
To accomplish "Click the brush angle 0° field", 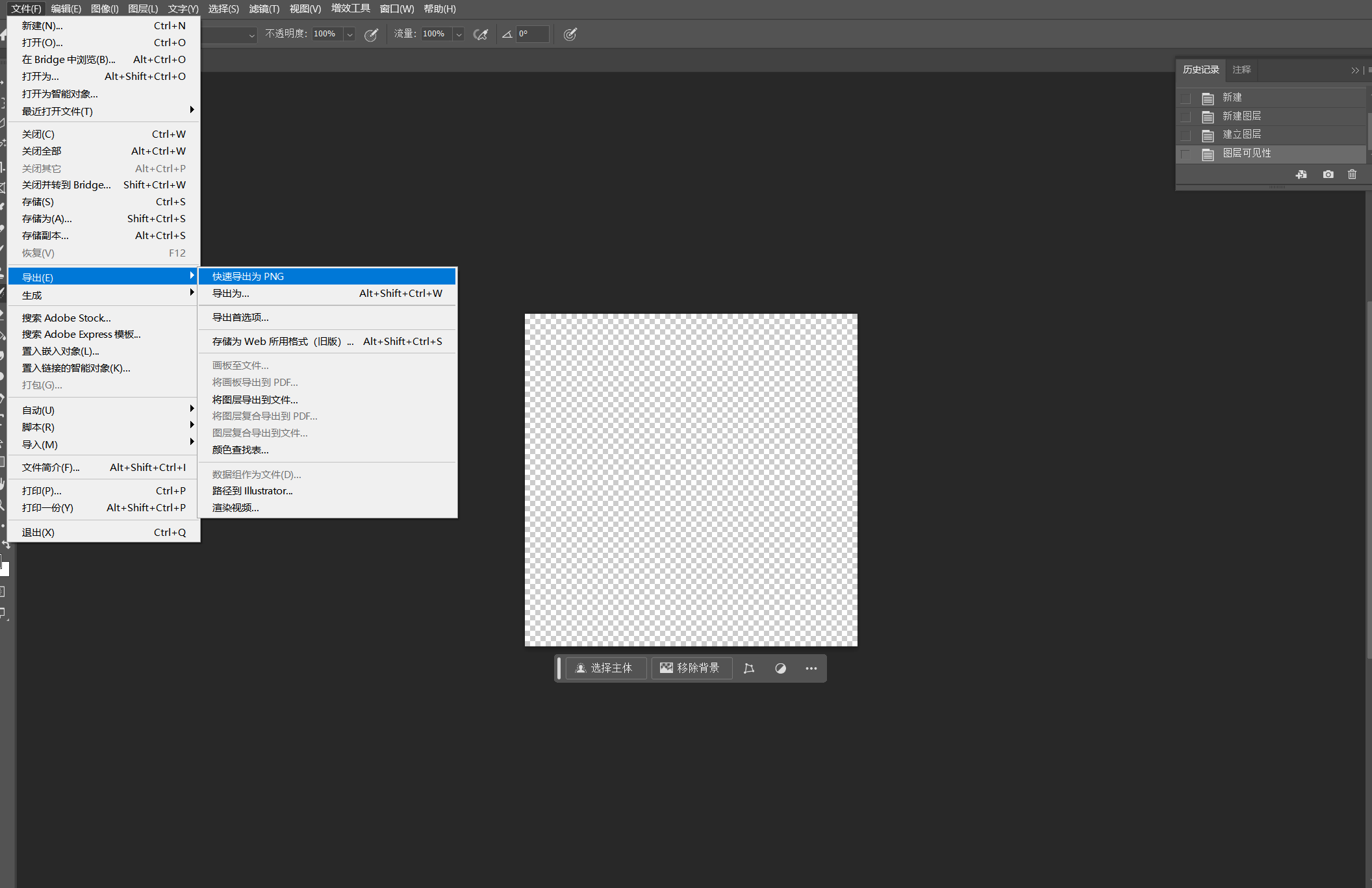I will point(533,34).
